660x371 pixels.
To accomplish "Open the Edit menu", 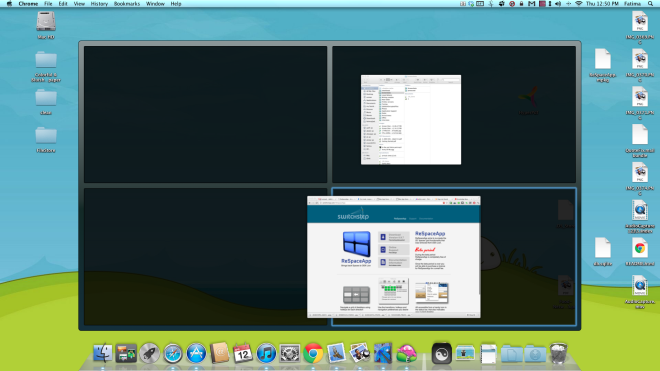I will 63,3.
